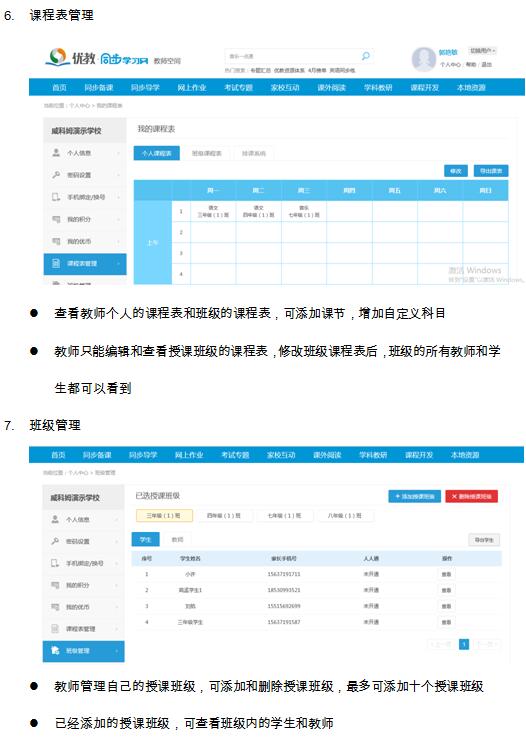Screen dimensions: 526x738
Task: Click hot search link 优教资源体系
Action: (289, 71)
